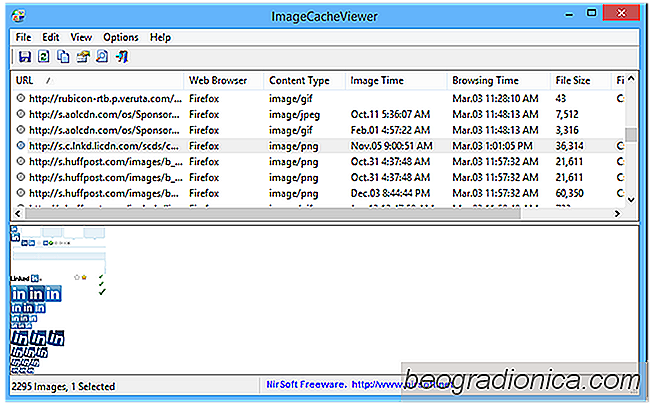Open the File menu
Viewport: 650px width, 405px height.
click(x=24, y=37)
